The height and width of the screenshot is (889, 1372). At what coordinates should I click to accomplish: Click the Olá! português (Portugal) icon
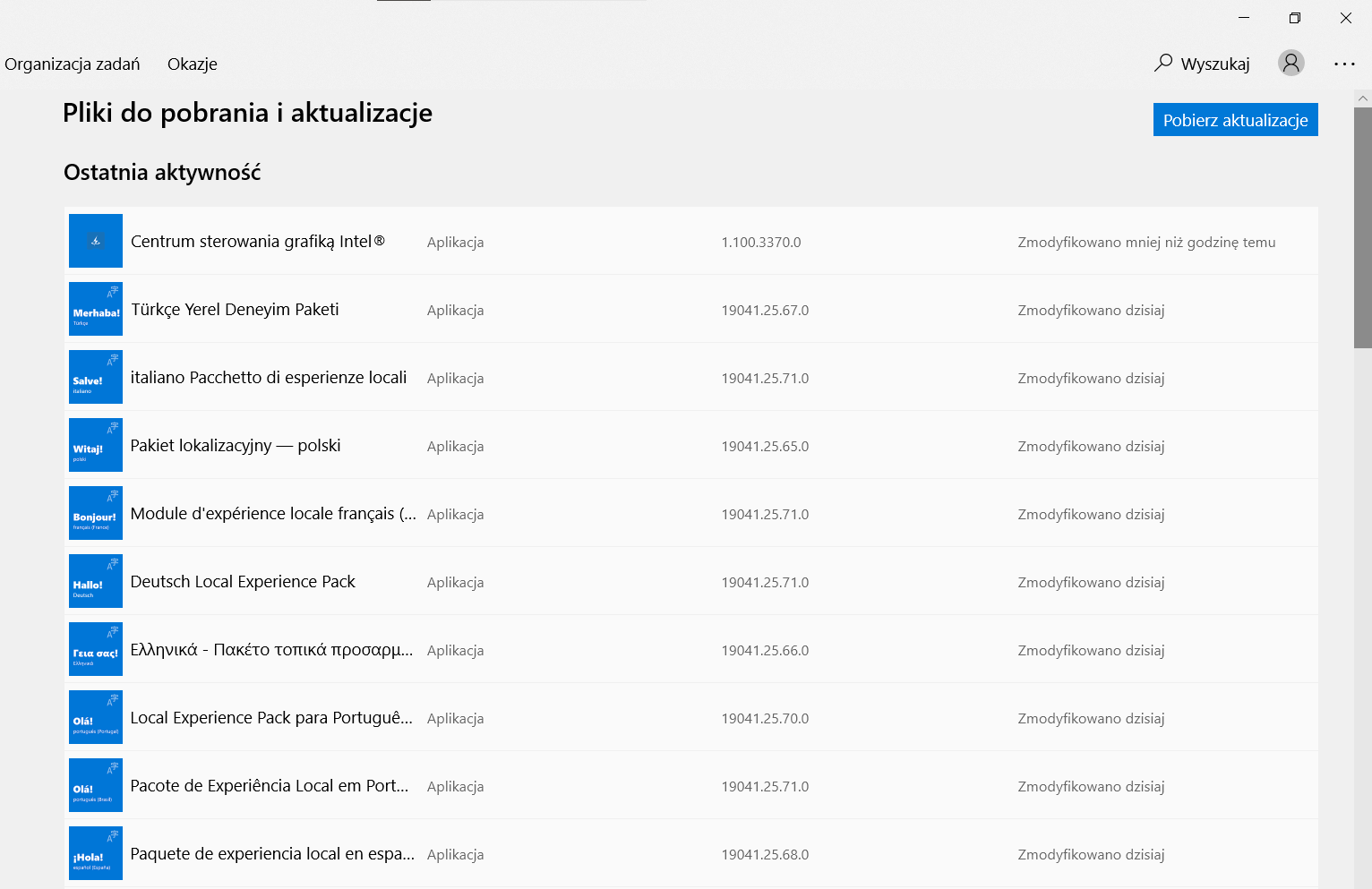pos(96,717)
